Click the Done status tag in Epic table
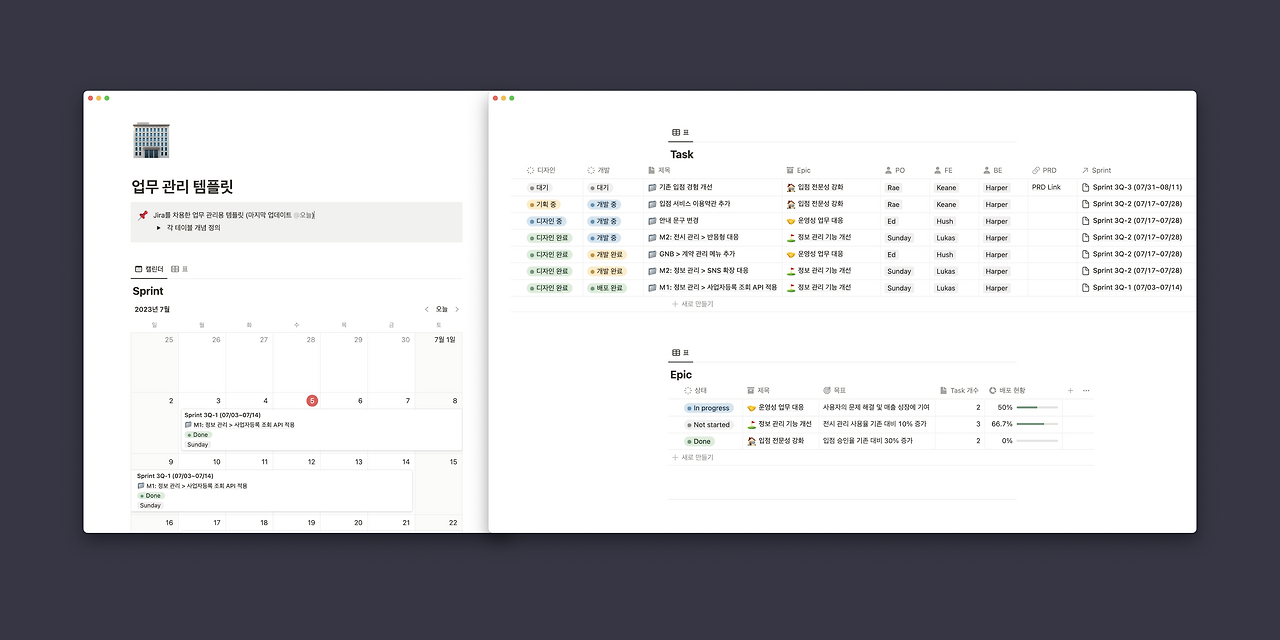 [x=700, y=441]
